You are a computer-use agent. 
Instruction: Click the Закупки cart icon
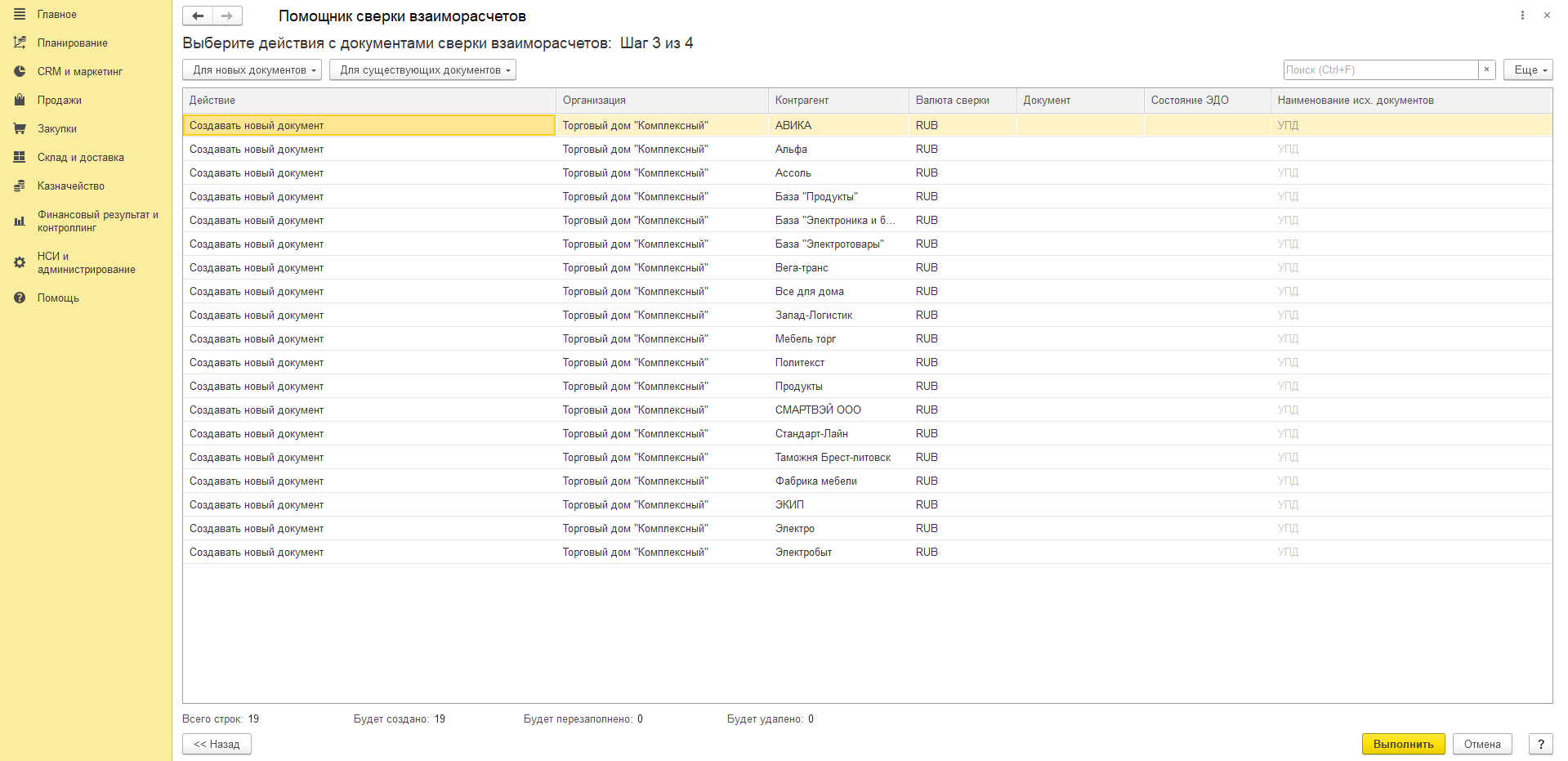tap(20, 128)
